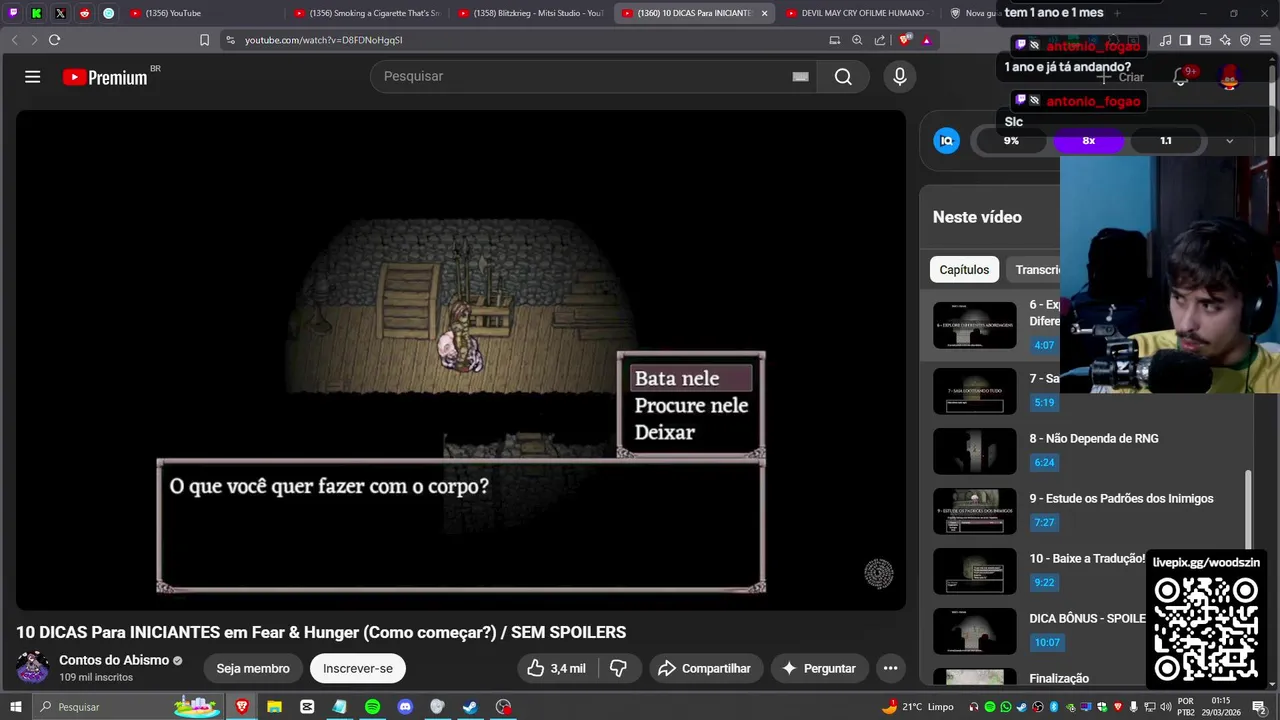Click the video title text
The height and width of the screenshot is (720, 1280).
pyautogui.click(x=321, y=632)
